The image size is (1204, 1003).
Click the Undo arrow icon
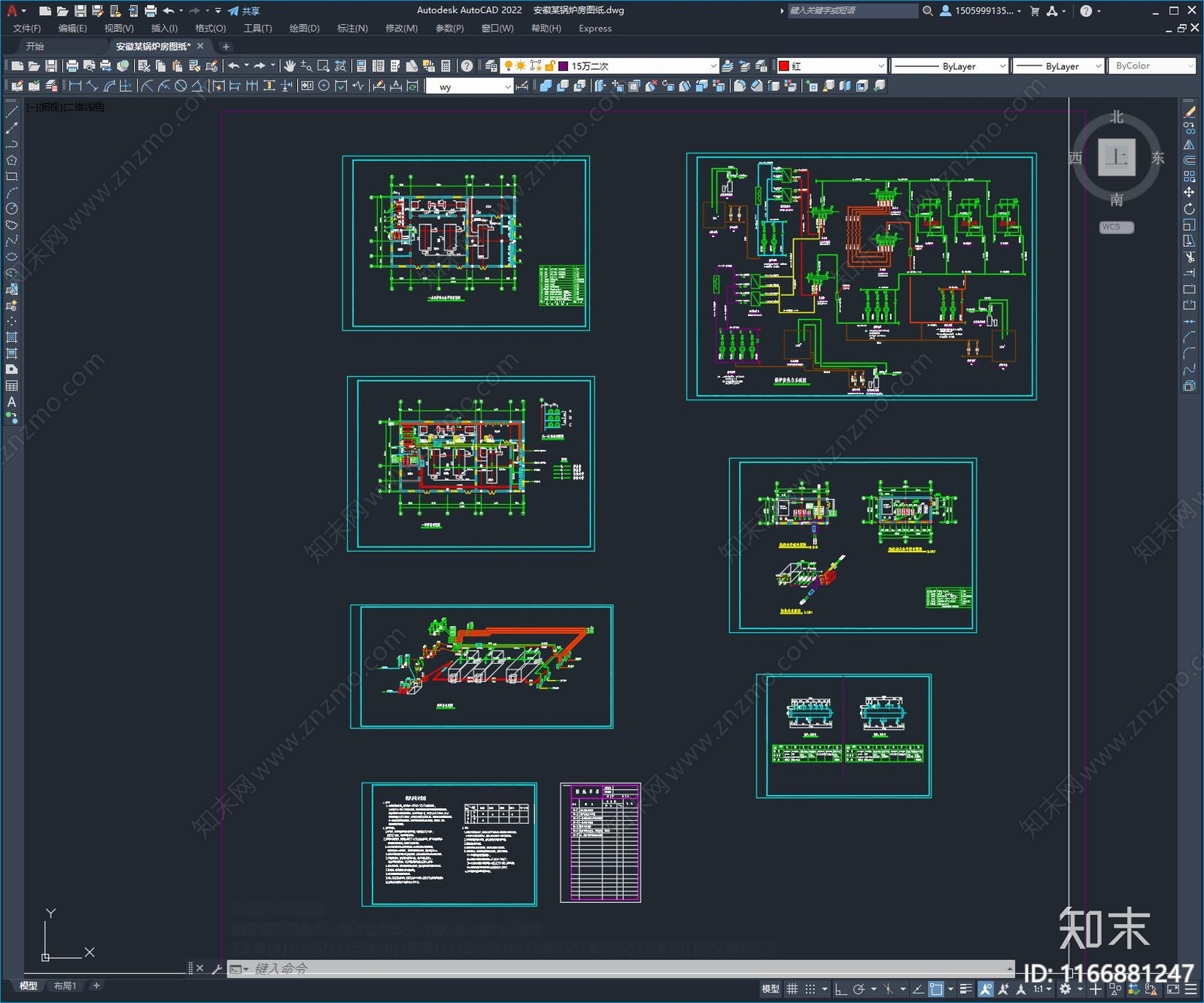[x=234, y=66]
